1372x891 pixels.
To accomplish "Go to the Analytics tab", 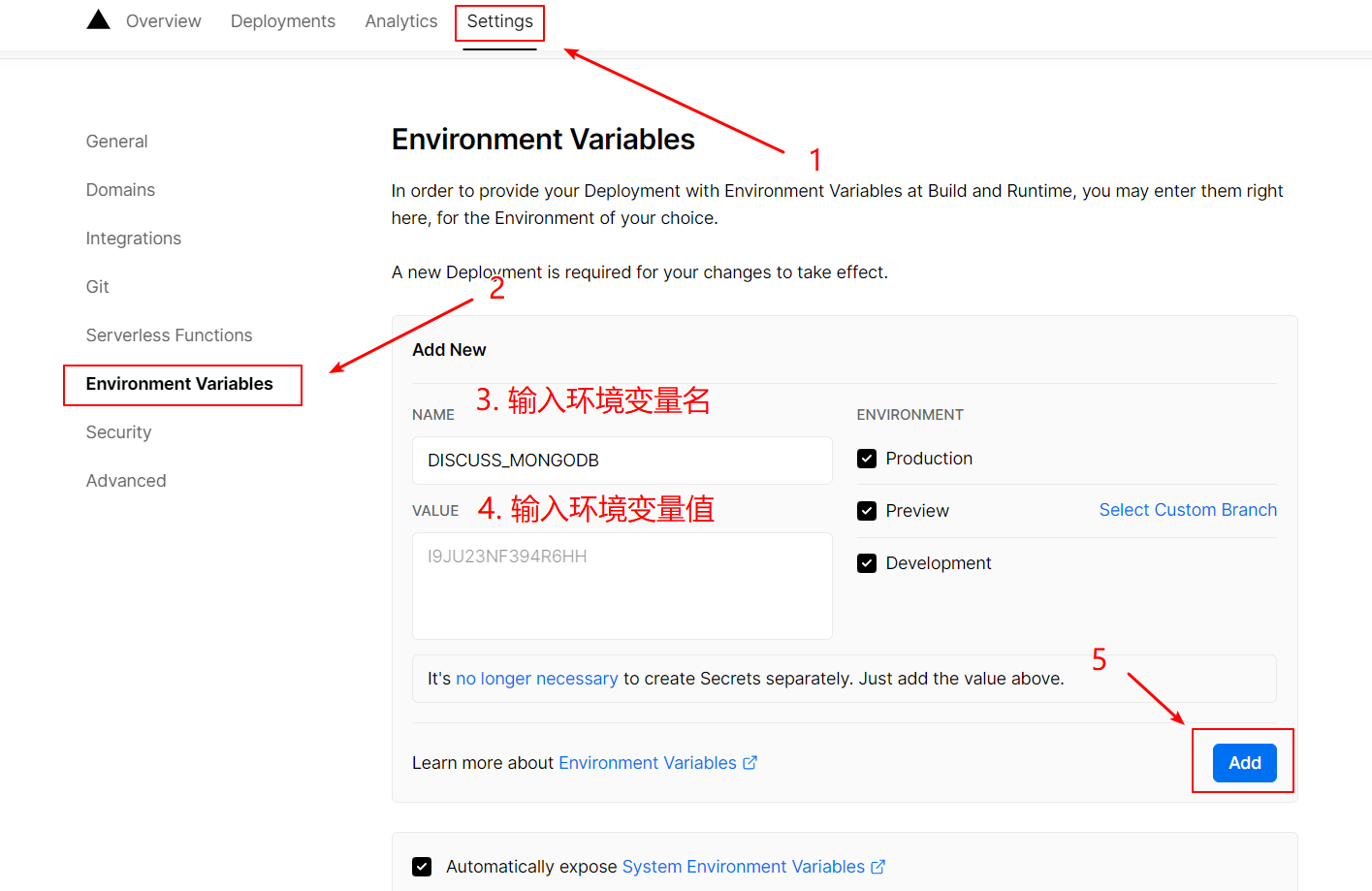I will (x=400, y=20).
